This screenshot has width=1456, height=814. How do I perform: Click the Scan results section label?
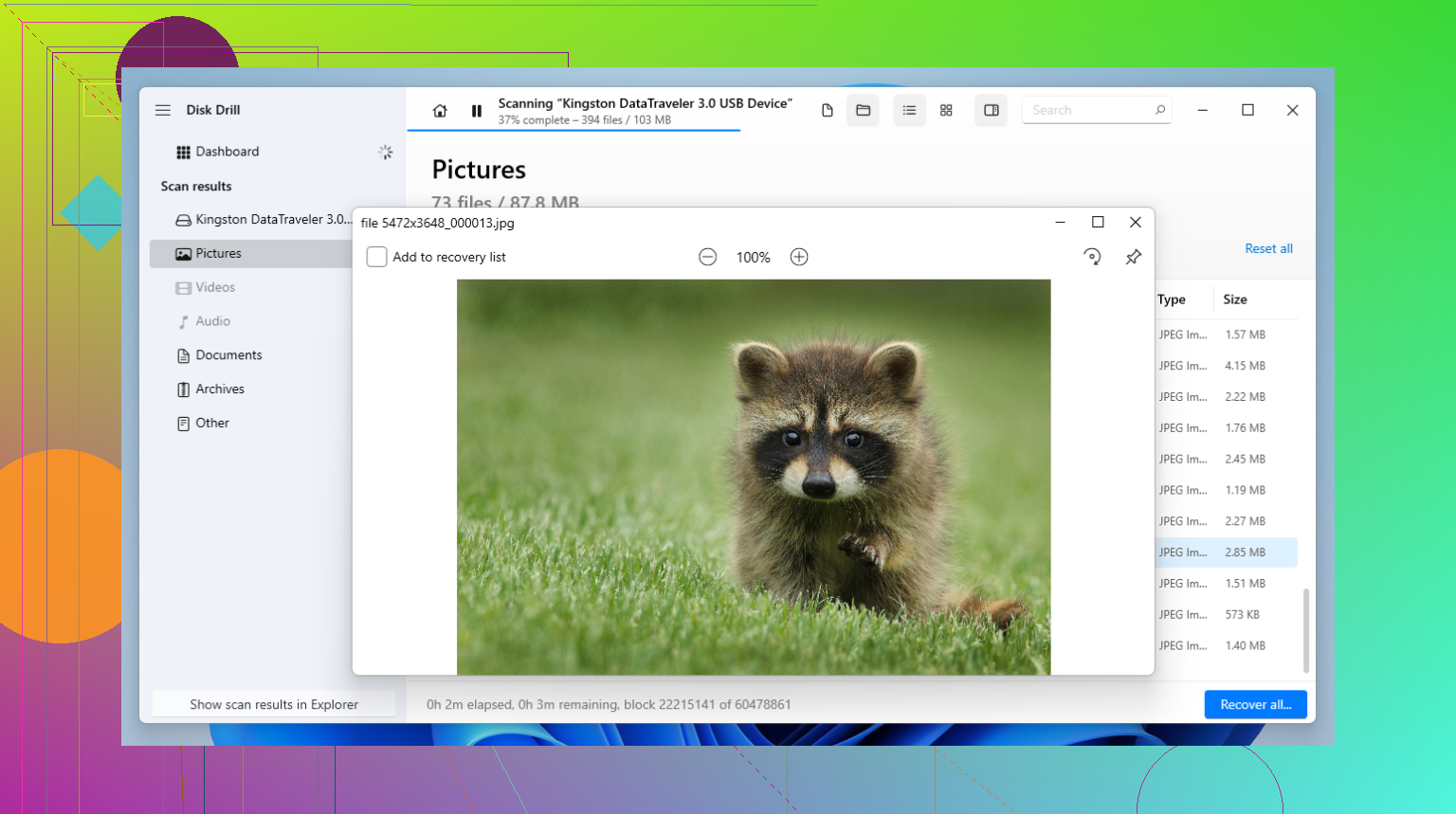click(x=196, y=187)
